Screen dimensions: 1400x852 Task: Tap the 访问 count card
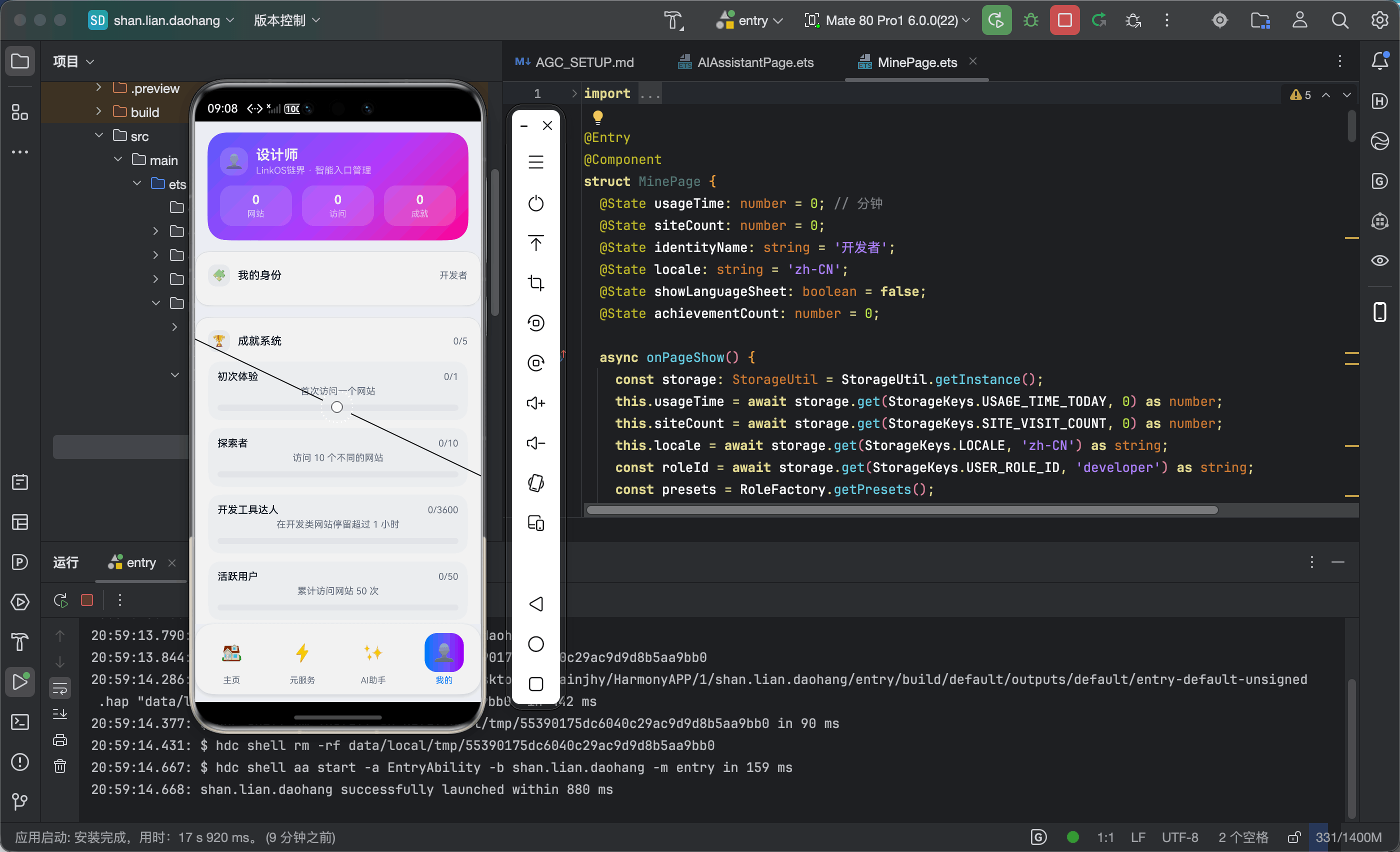(x=337, y=205)
